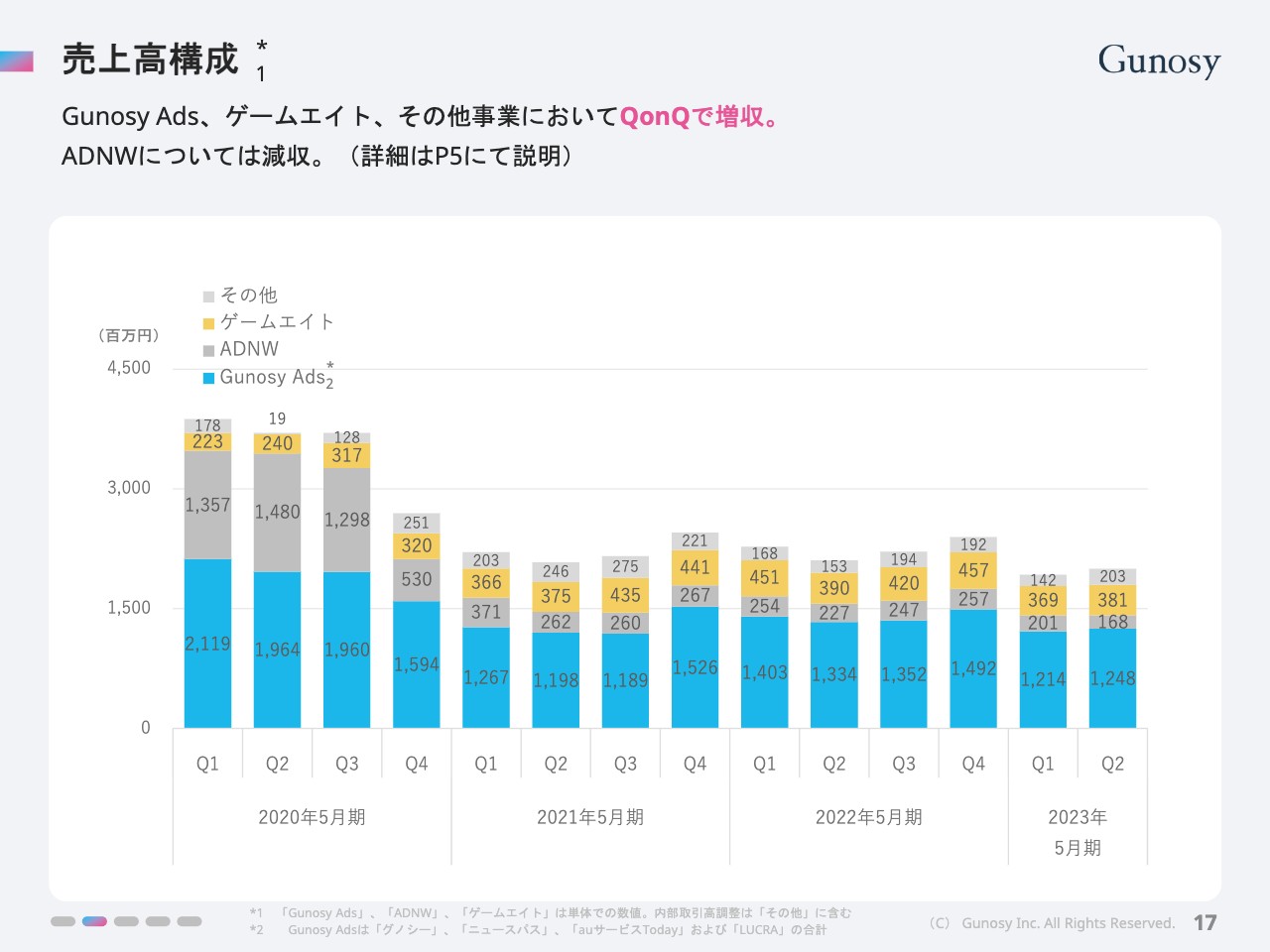The height and width of the screenshot is (952, 1270).
Task: Click the blue bar segment labeled 1,267
Action: (486, 677)
